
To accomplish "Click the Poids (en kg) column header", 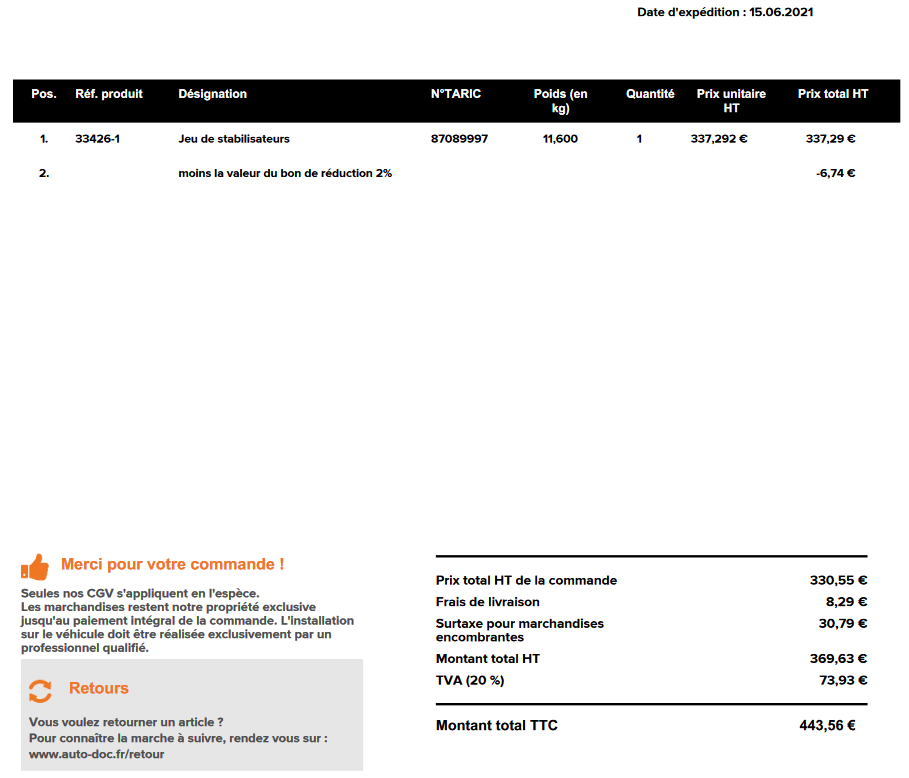I will [560, 101].
